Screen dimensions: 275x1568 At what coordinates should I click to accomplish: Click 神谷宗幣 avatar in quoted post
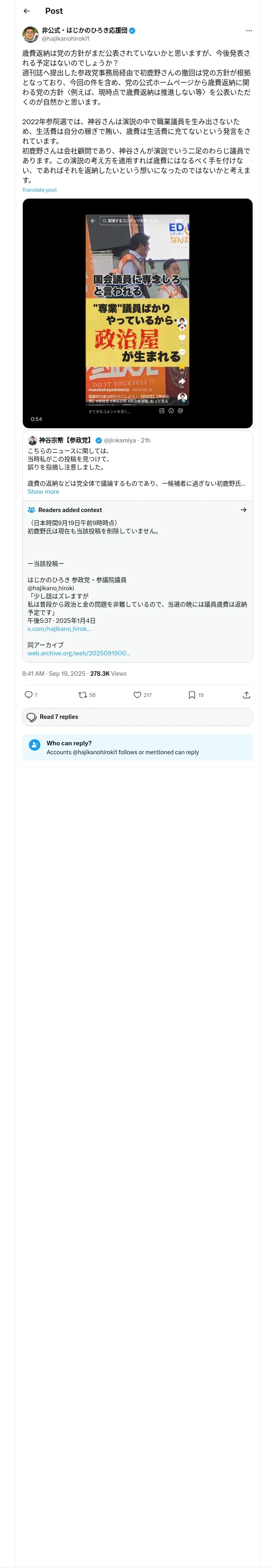coord(32,440)
